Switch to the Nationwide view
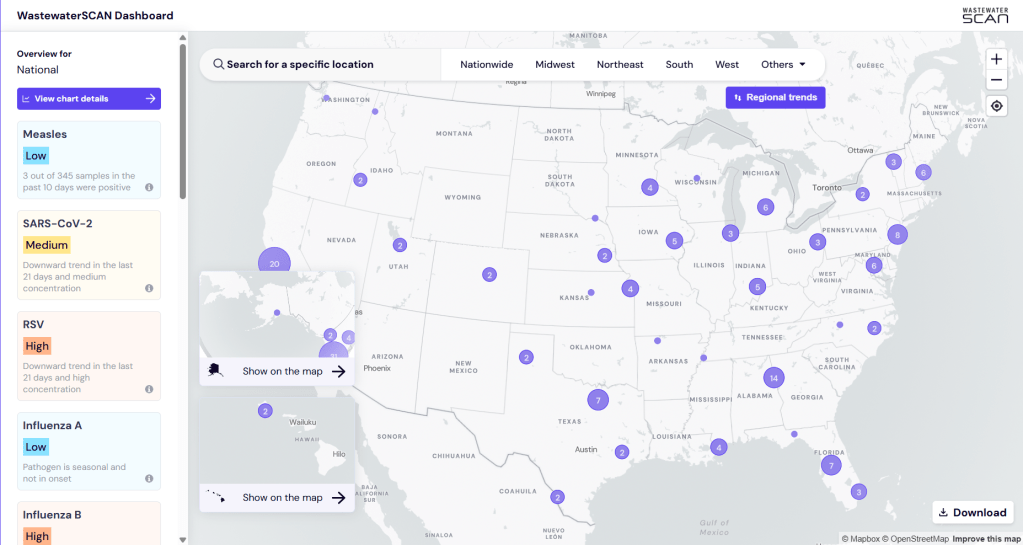This screenshot has width=1023, height=545. coord(486,65)
